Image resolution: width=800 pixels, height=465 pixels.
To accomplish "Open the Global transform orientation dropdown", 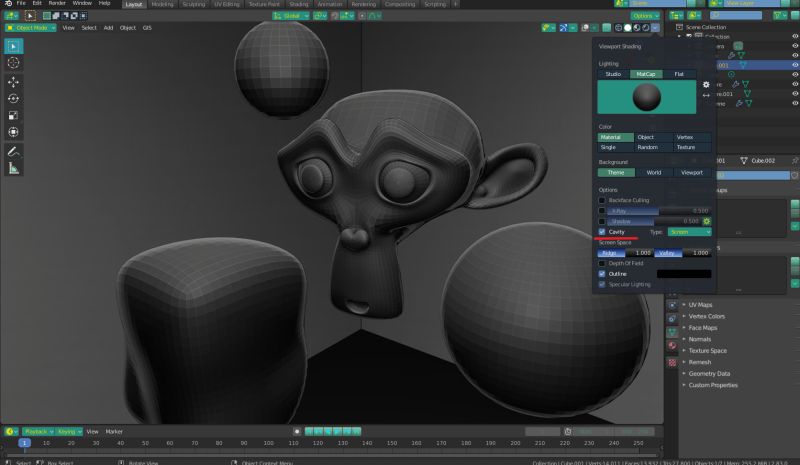I will [x=291, y=16].
